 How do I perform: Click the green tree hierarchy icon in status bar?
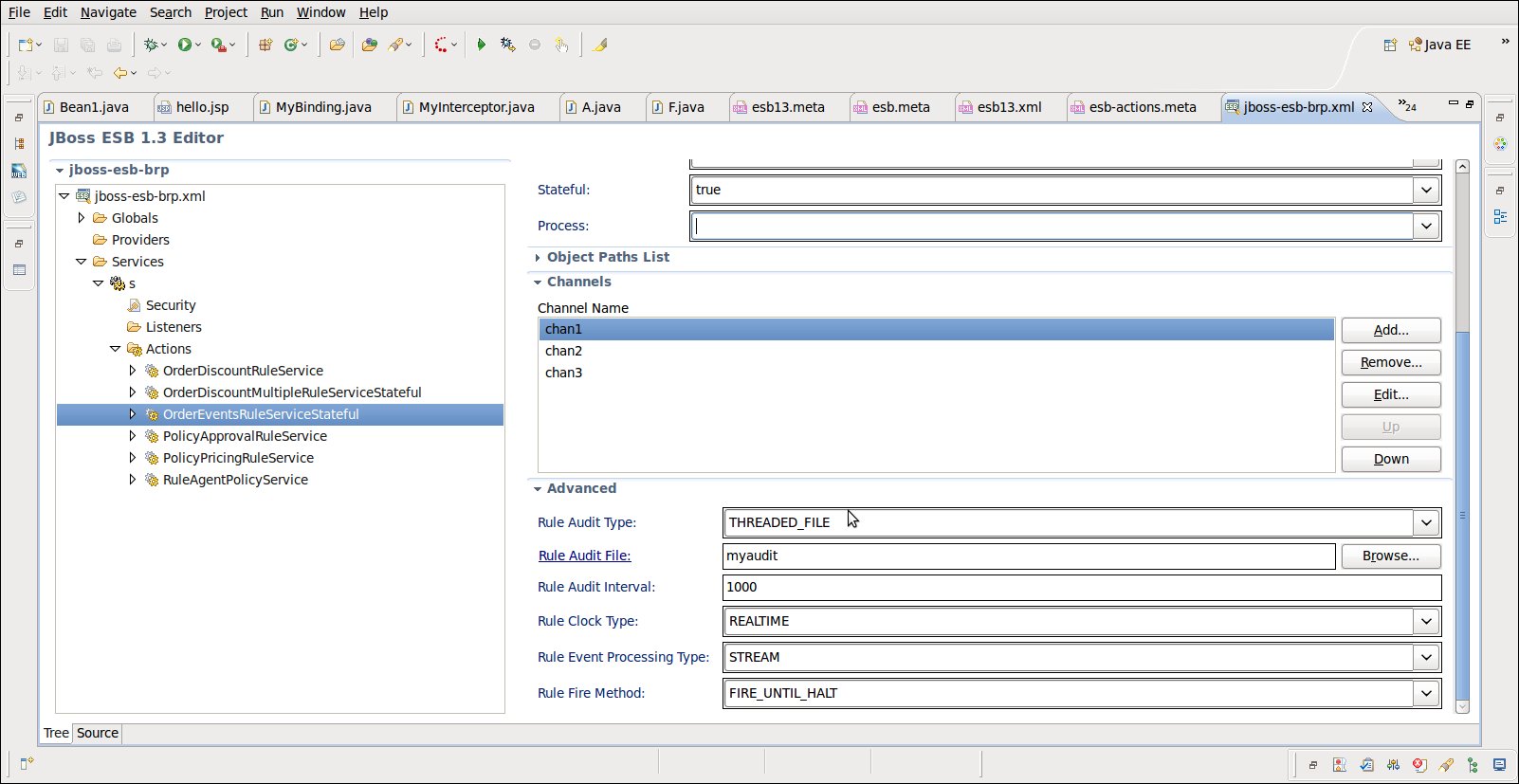coord(1473,765)
